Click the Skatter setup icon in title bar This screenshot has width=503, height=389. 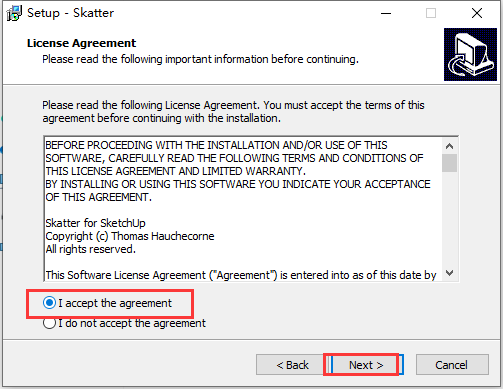point(14,13)
